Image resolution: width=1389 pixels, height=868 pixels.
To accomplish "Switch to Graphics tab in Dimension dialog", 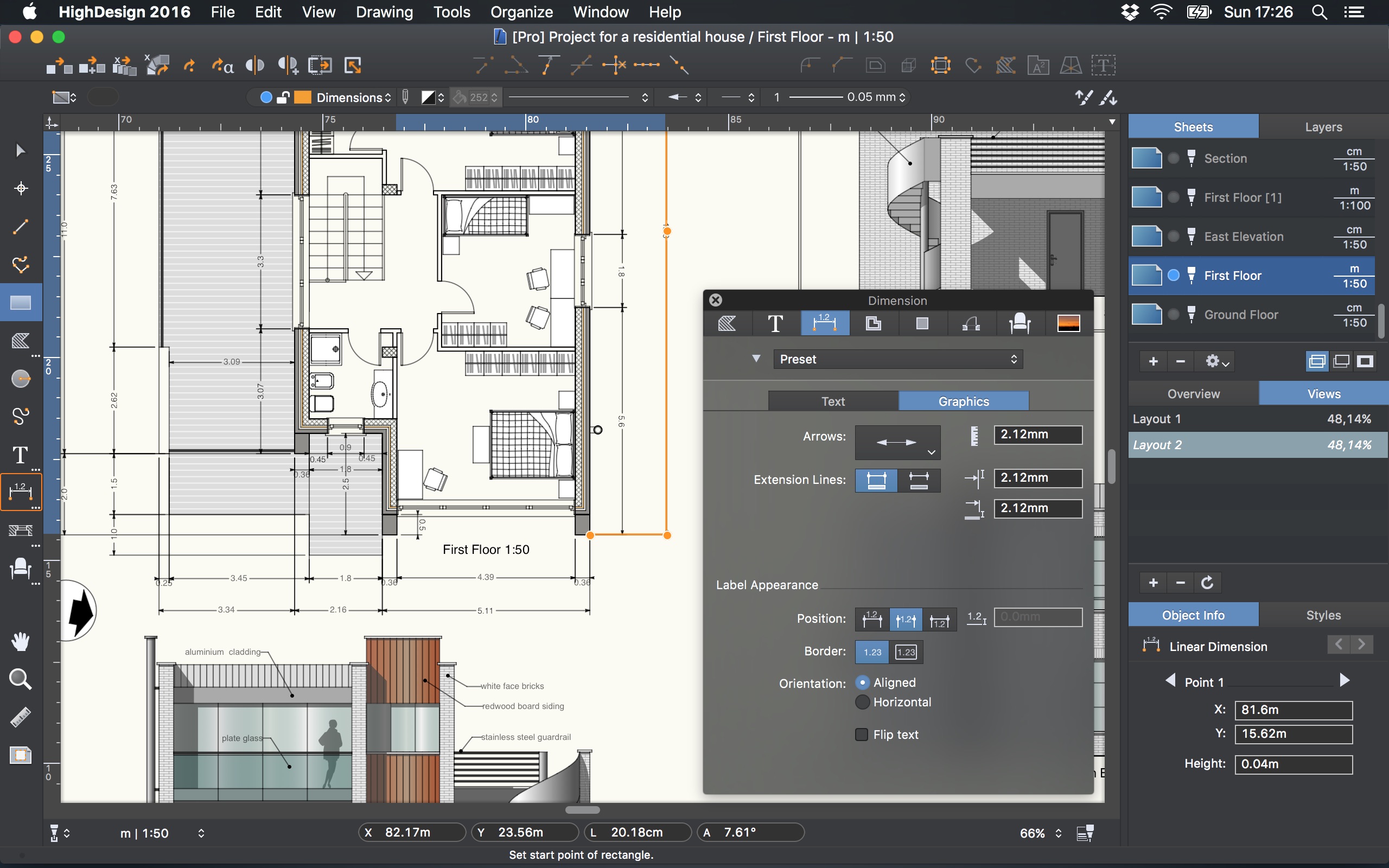I will pyautogui.click(x=962, y=400).
